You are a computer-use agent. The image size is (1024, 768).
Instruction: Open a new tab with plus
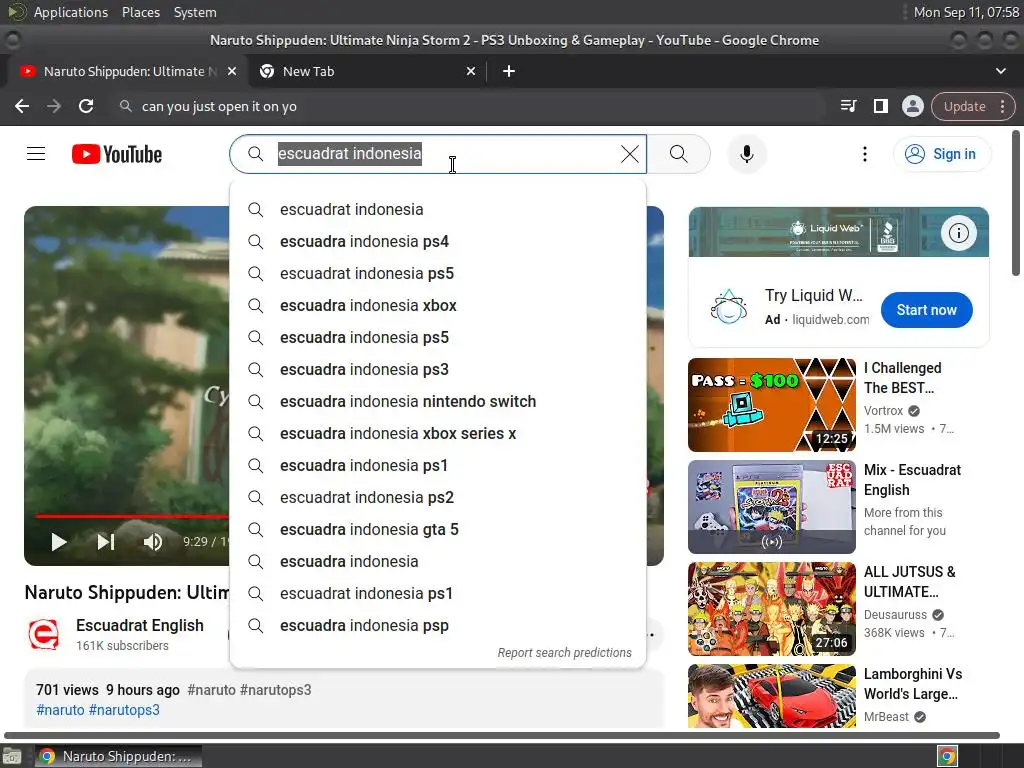pos(509,71)
